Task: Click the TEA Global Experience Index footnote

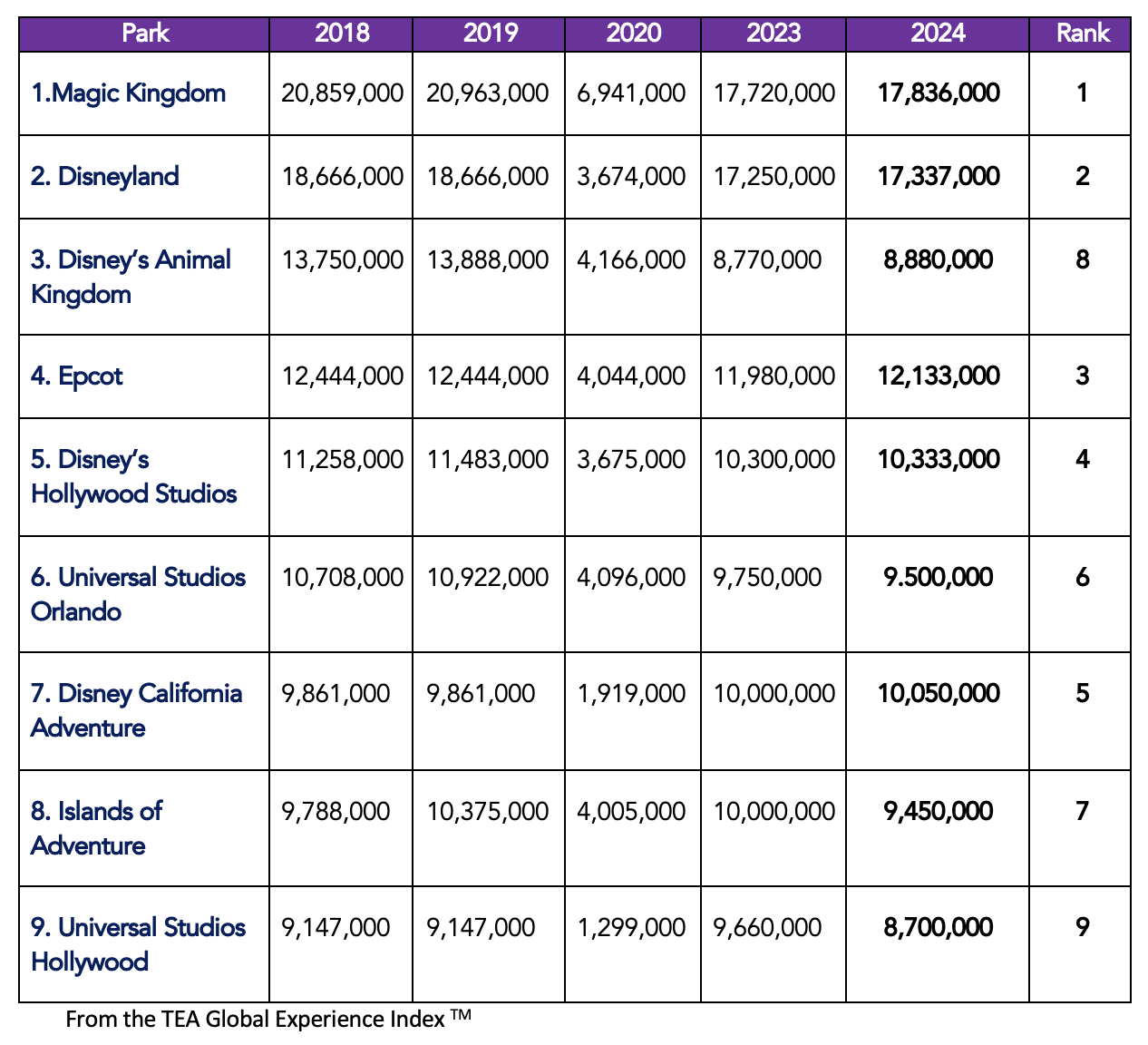Action: [268, 1020]
